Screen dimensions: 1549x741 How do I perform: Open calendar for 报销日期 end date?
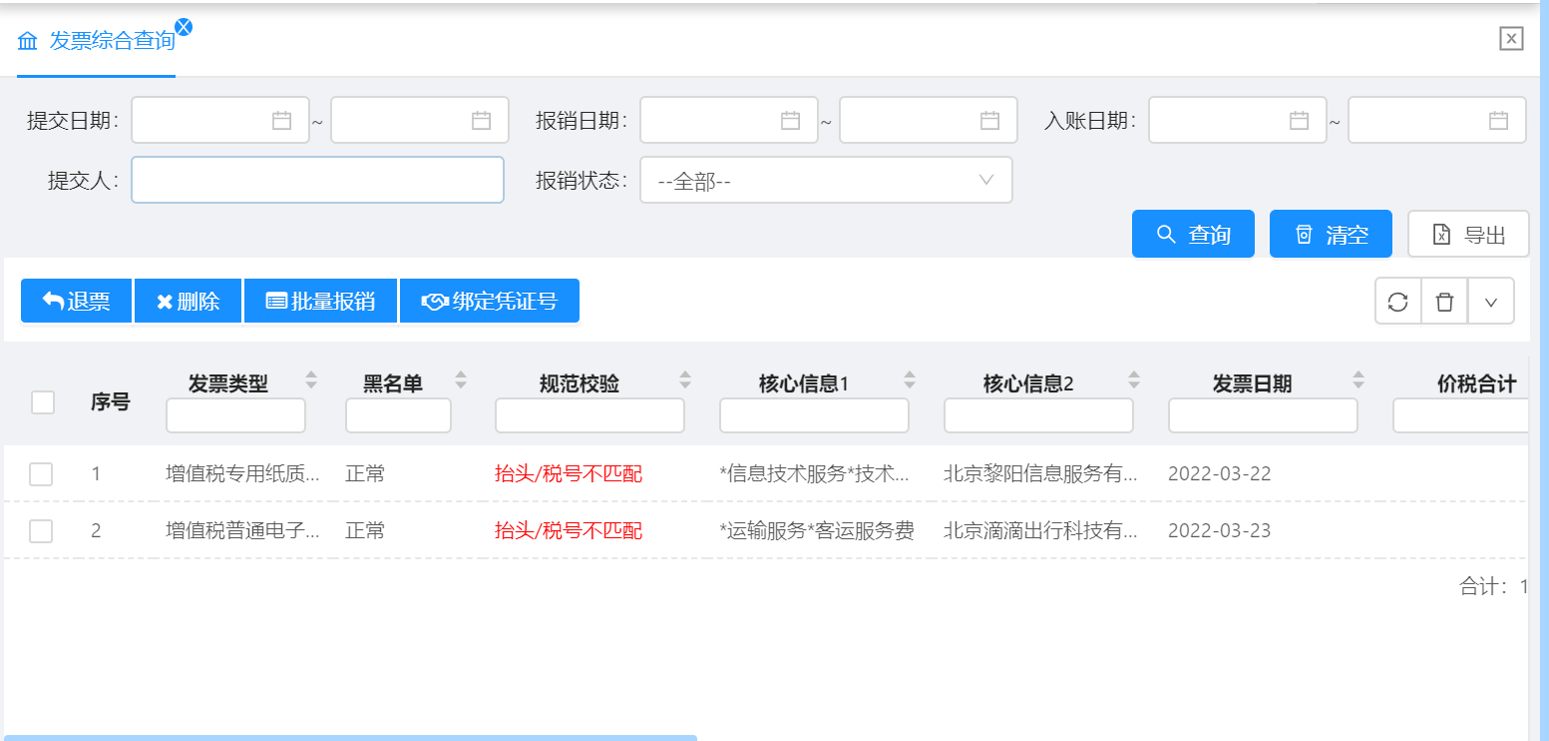[x=990, y=121]
